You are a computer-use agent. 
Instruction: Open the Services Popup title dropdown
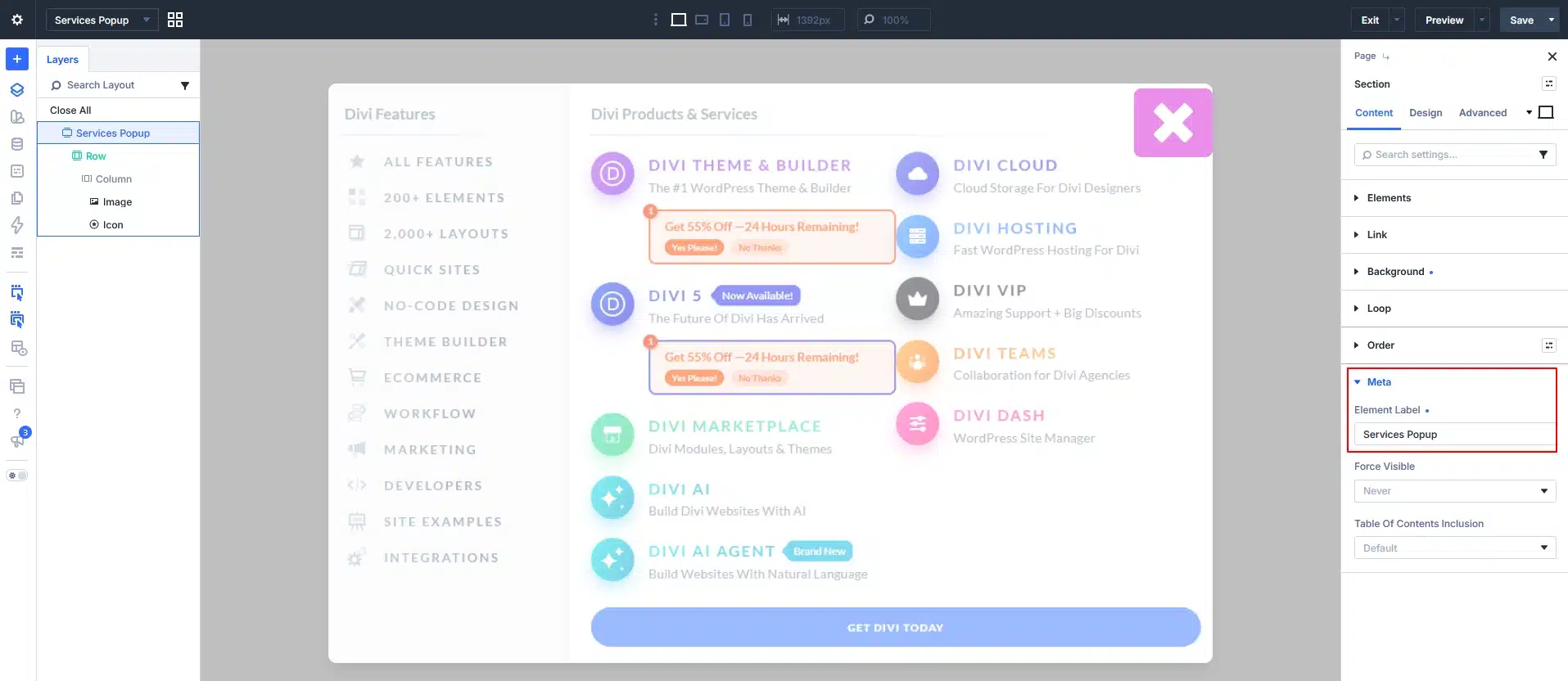tap(102, 20)
